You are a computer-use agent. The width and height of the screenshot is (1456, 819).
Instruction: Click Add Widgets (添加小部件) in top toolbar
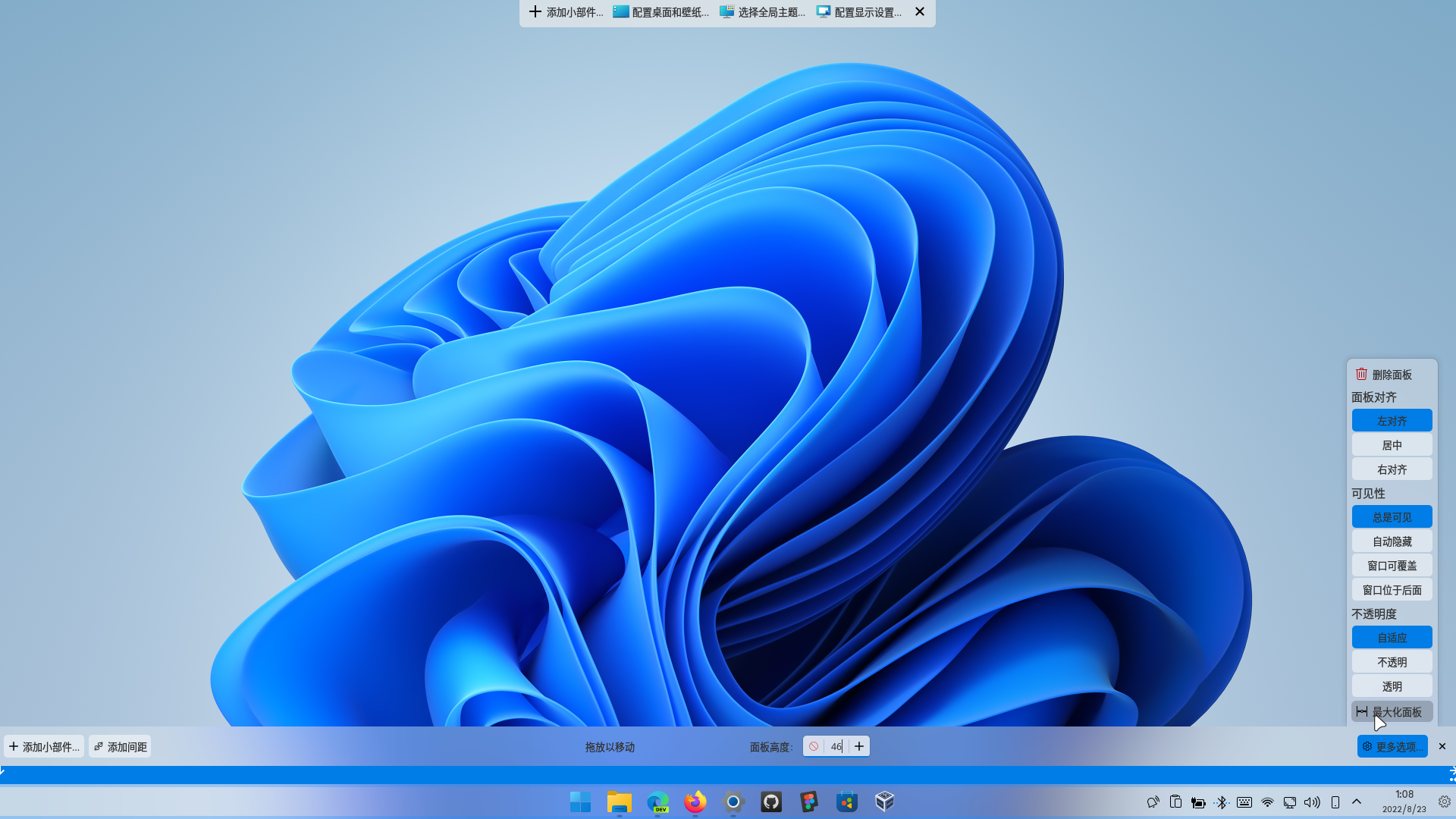coord(566,12)
